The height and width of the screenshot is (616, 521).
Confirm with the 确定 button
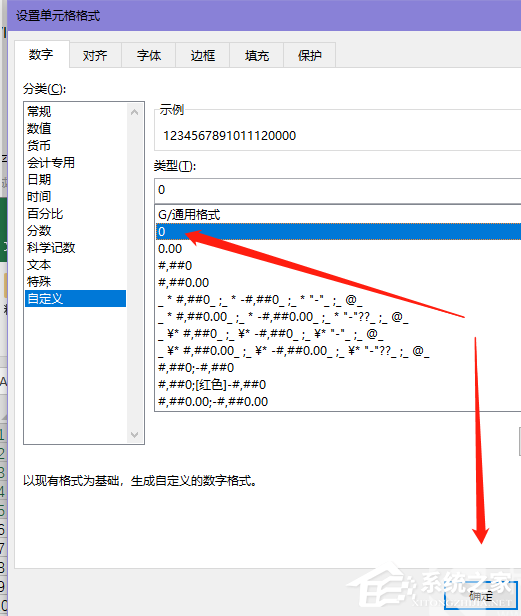point(481,596)
